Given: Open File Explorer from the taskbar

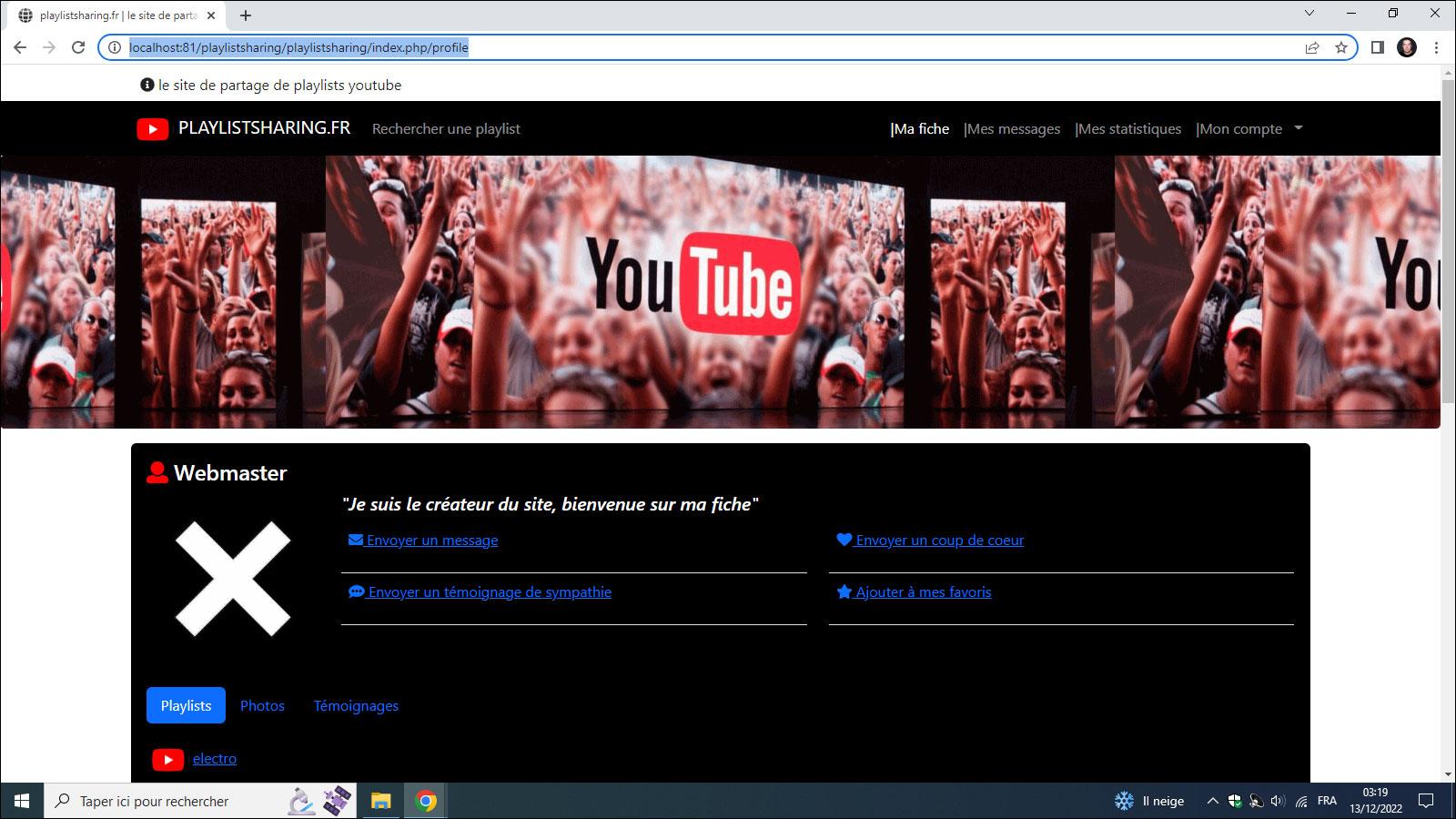Looking at the screenshot, I should (x=380, y=801).
